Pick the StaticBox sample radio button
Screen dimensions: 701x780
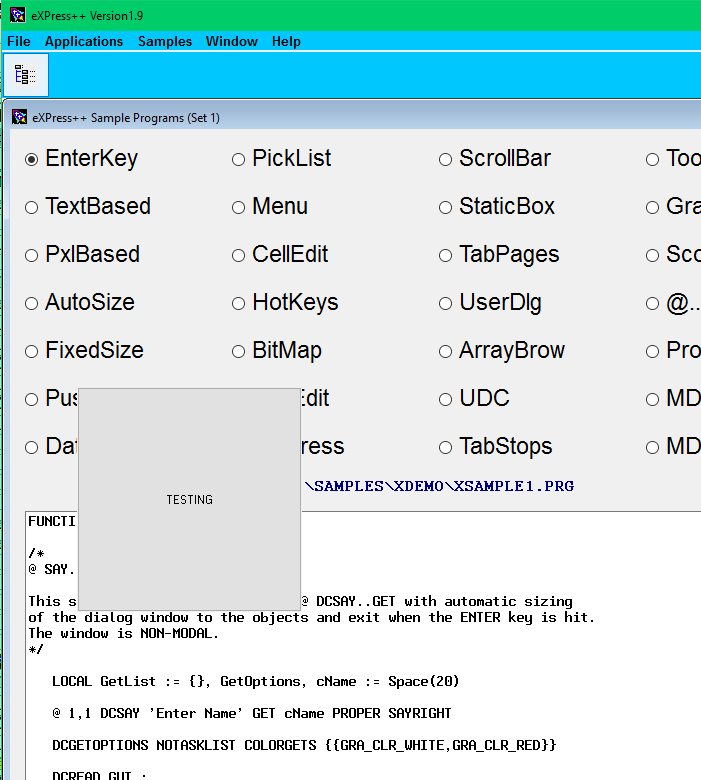tap(445, 207)
